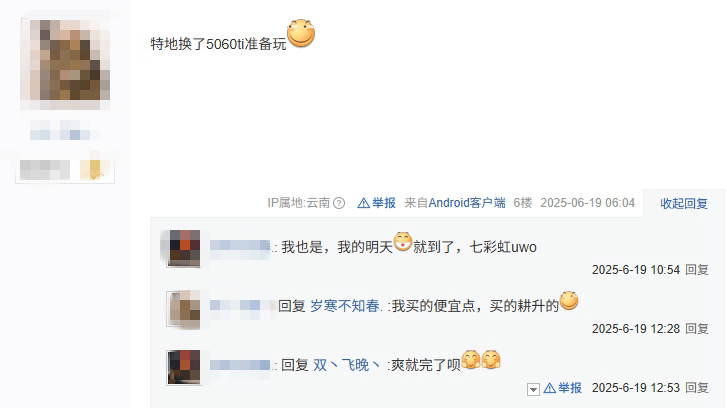Viewport: 727px width, 408px height.
Task: Click 回复 next to 12:53 timestamp
Action: pyautogui.click(x=697, y=388)
